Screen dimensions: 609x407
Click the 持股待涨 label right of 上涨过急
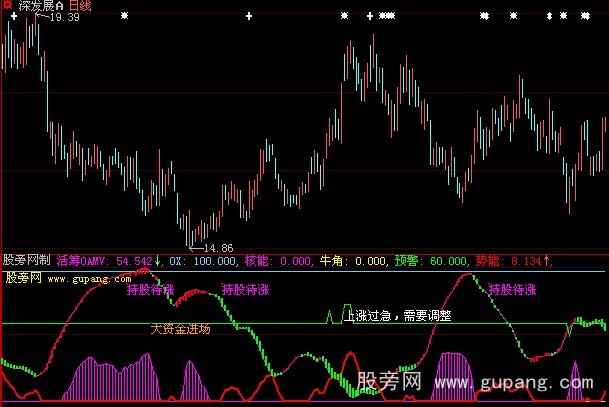(x=512, y=290)
